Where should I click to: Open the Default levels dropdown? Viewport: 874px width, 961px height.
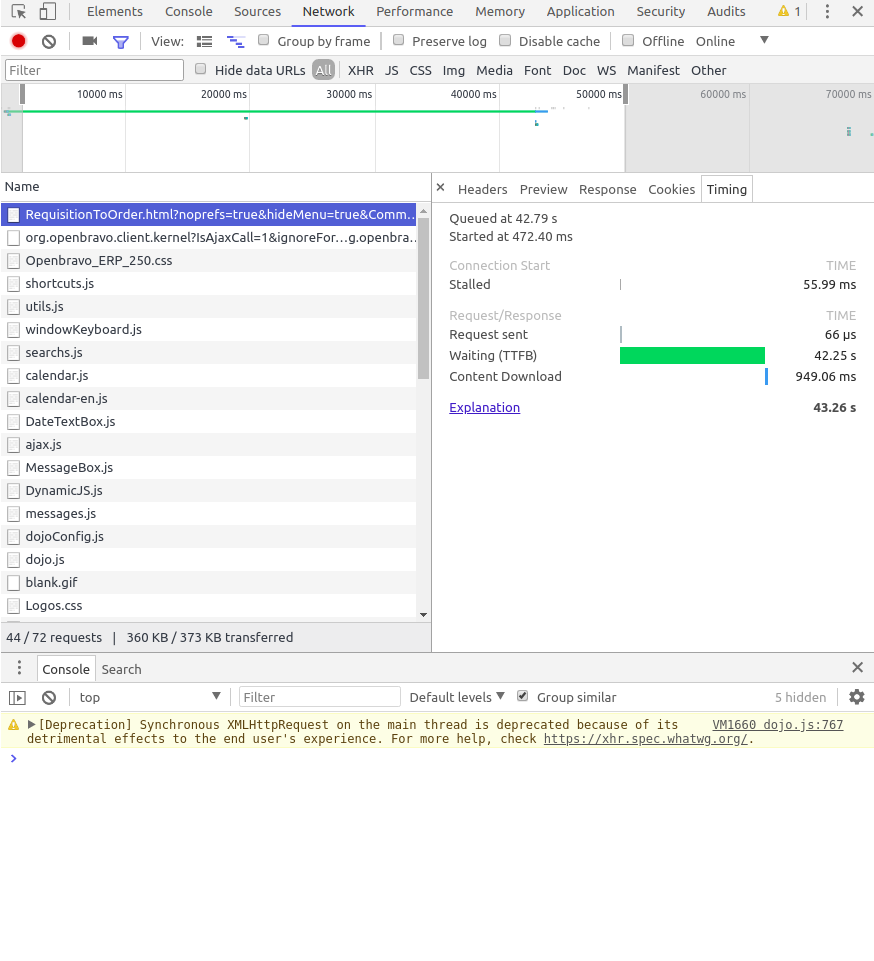458,697
